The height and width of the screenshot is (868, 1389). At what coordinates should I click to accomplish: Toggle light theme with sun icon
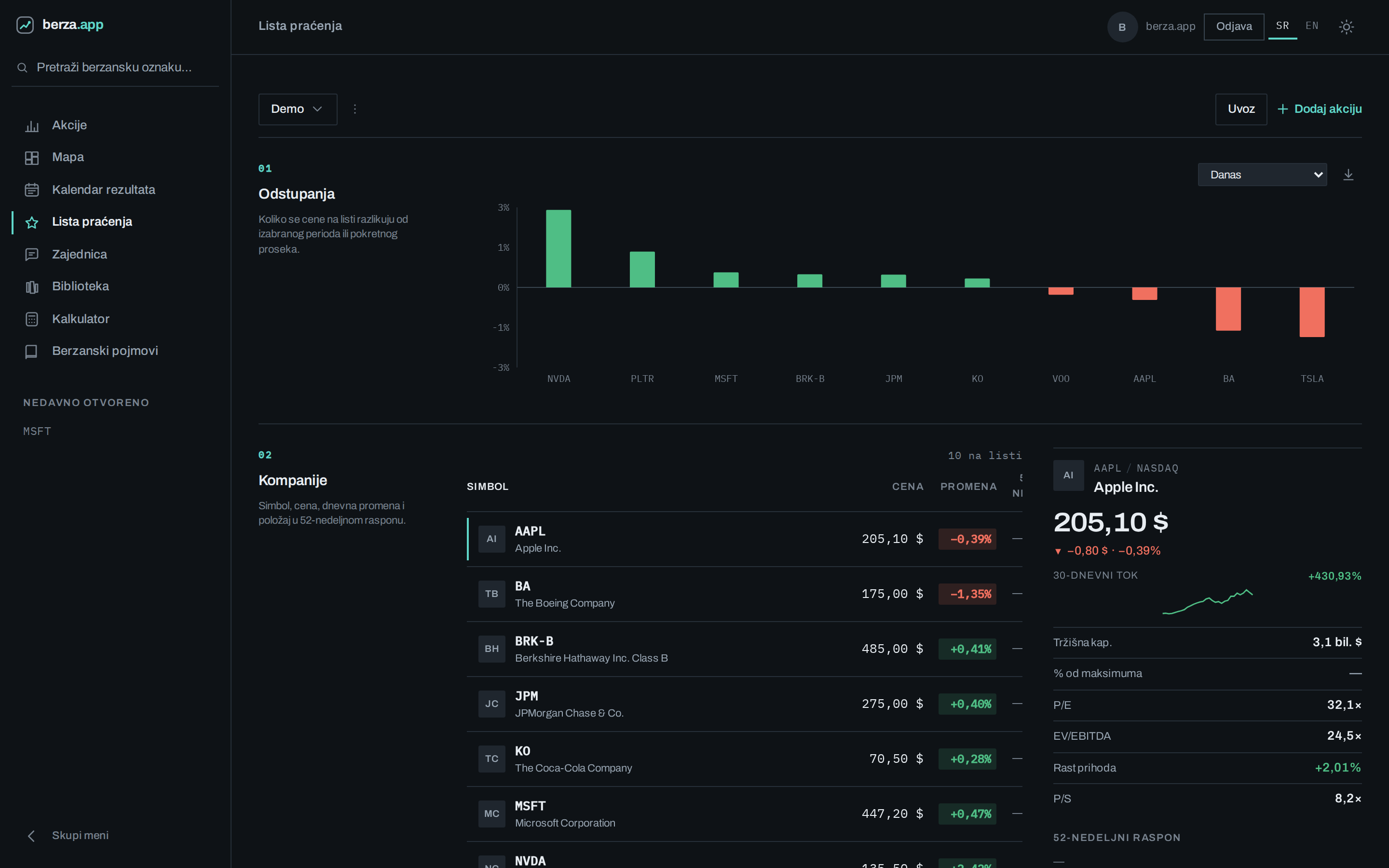pos(1346,27)
